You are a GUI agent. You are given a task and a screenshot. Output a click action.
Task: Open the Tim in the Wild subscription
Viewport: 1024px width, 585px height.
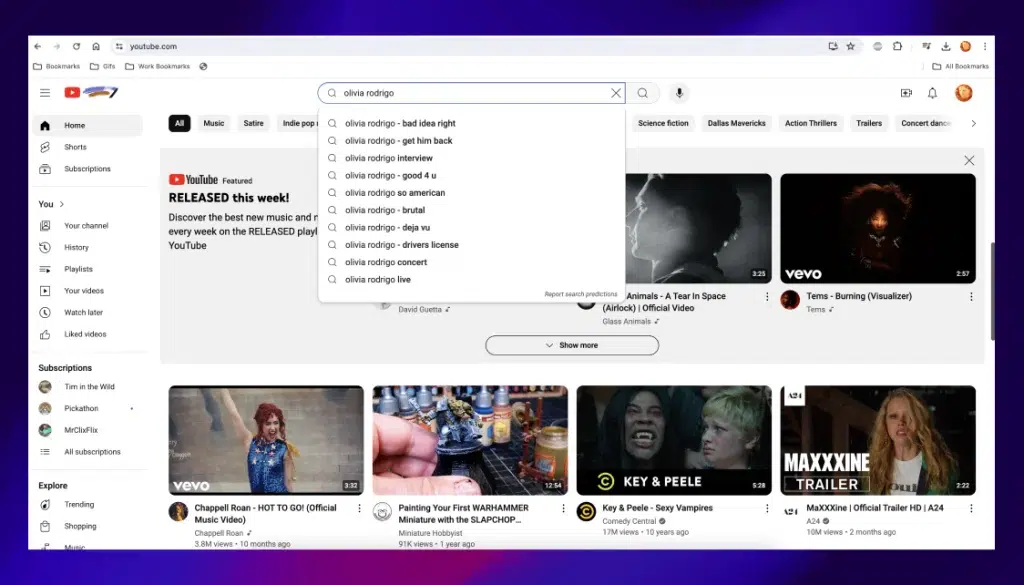click(x=88, y=387)
